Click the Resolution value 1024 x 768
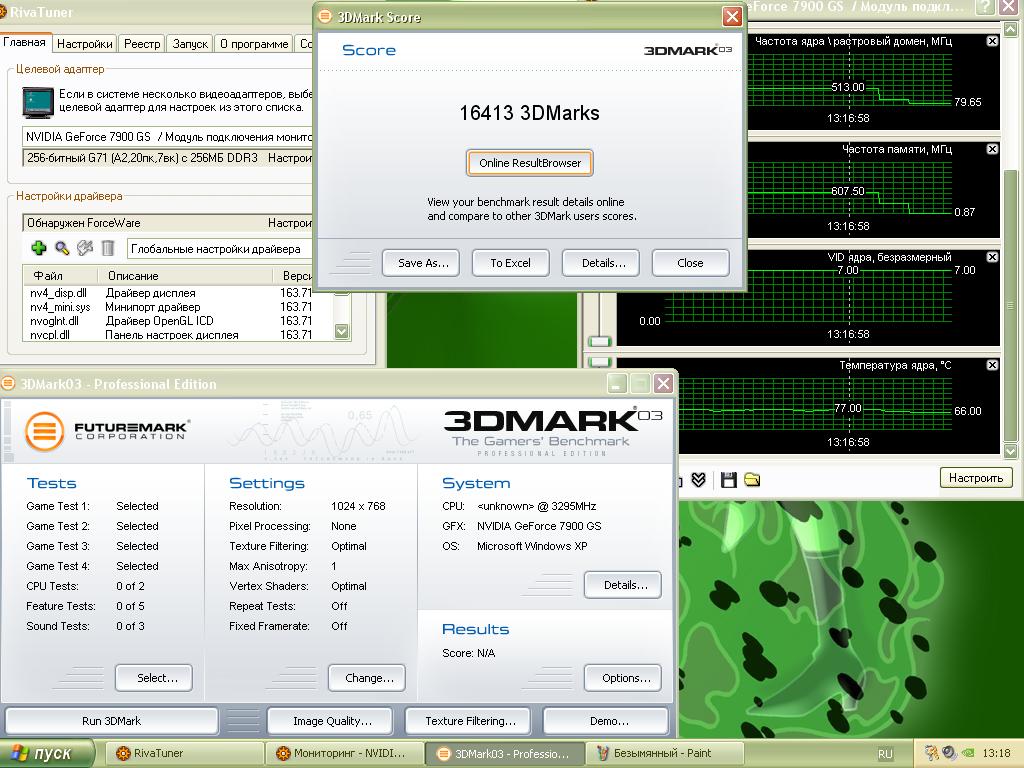 point(358,506)
